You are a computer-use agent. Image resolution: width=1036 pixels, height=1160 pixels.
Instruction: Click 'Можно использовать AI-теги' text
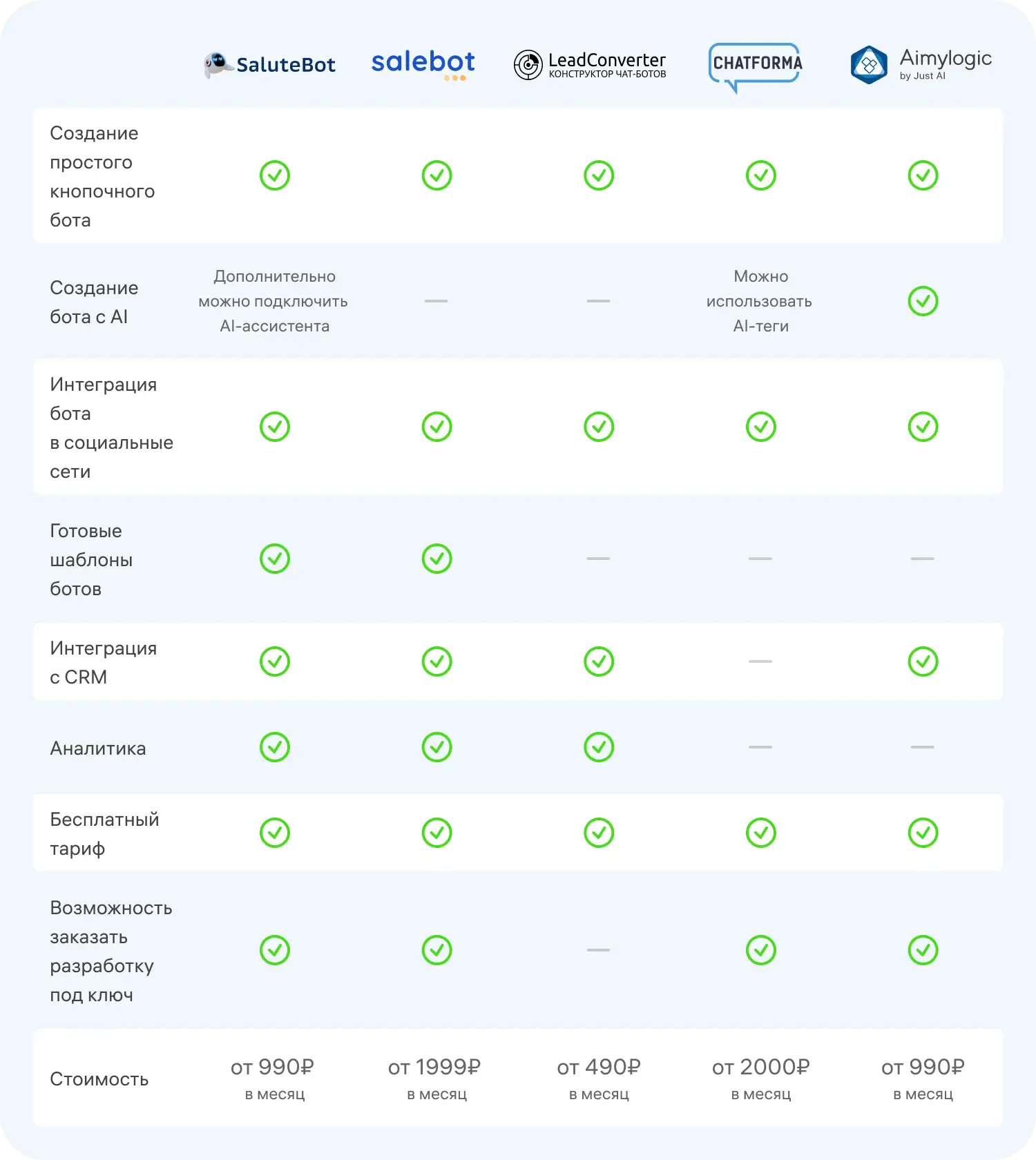(x=760, y=301)
